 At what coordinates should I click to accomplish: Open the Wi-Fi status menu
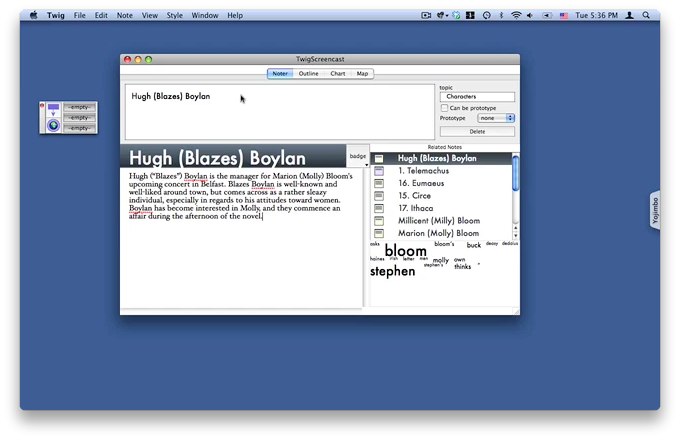point(516,15)
